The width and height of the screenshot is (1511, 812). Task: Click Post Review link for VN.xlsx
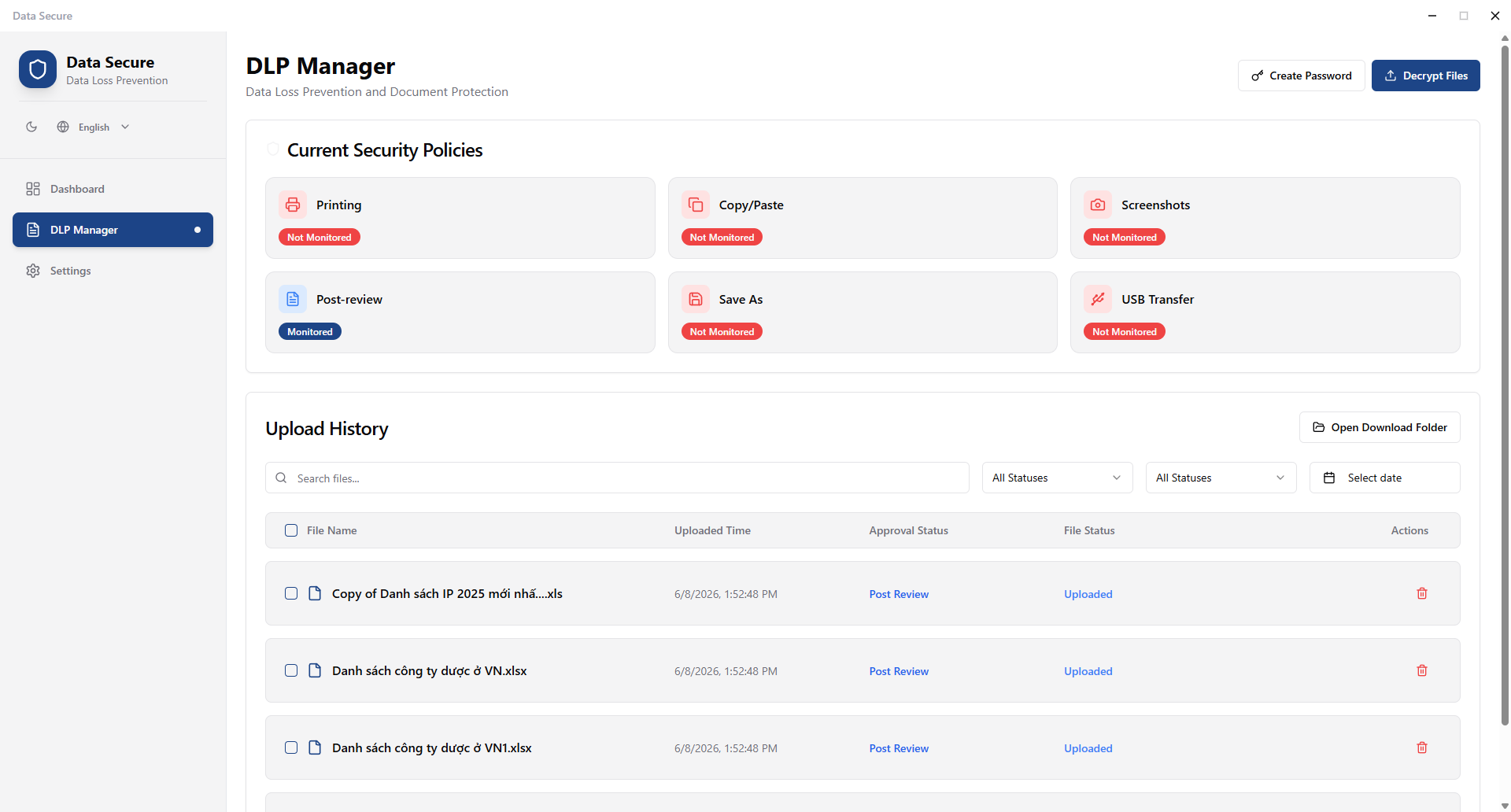click(x=899, y=671)
